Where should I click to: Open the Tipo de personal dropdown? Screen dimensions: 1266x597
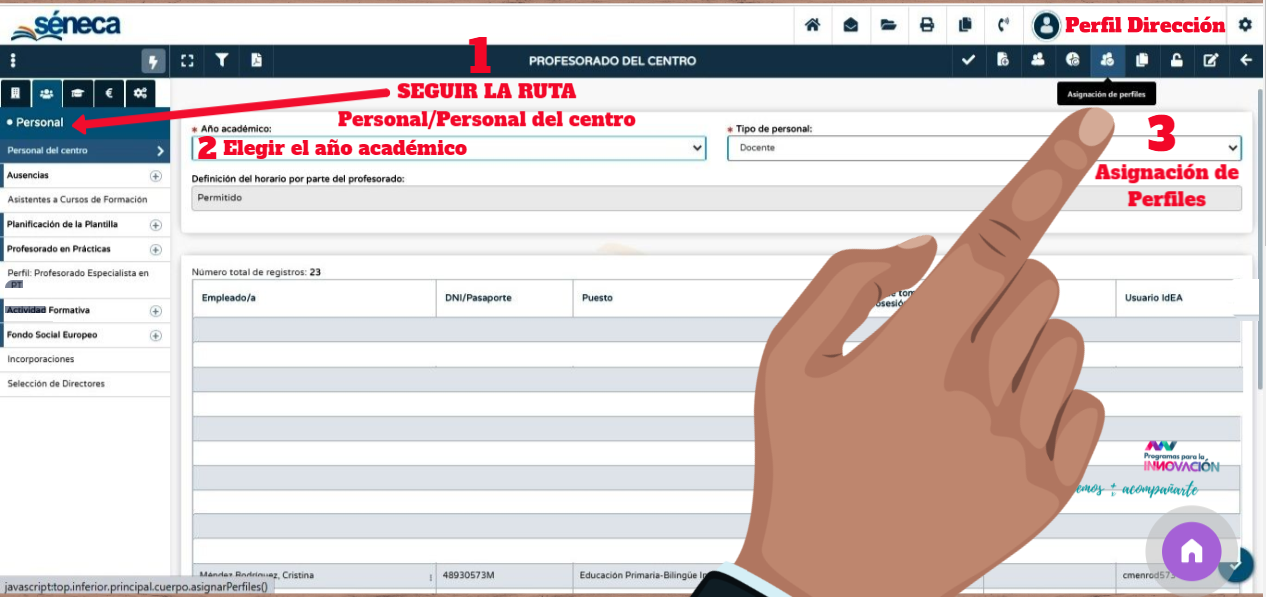(984, 148)
